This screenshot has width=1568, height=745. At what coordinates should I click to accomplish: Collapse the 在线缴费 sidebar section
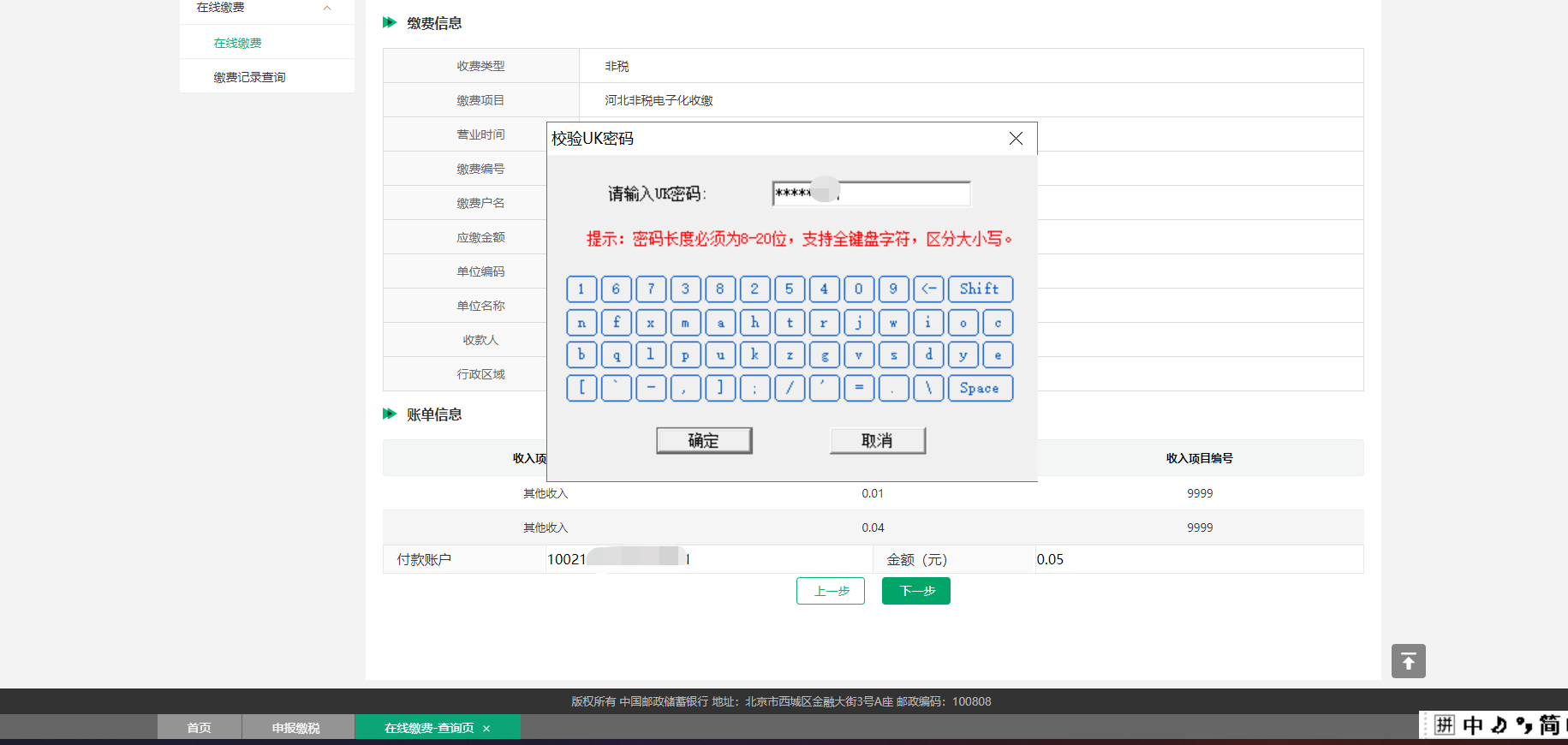[326, 8]
